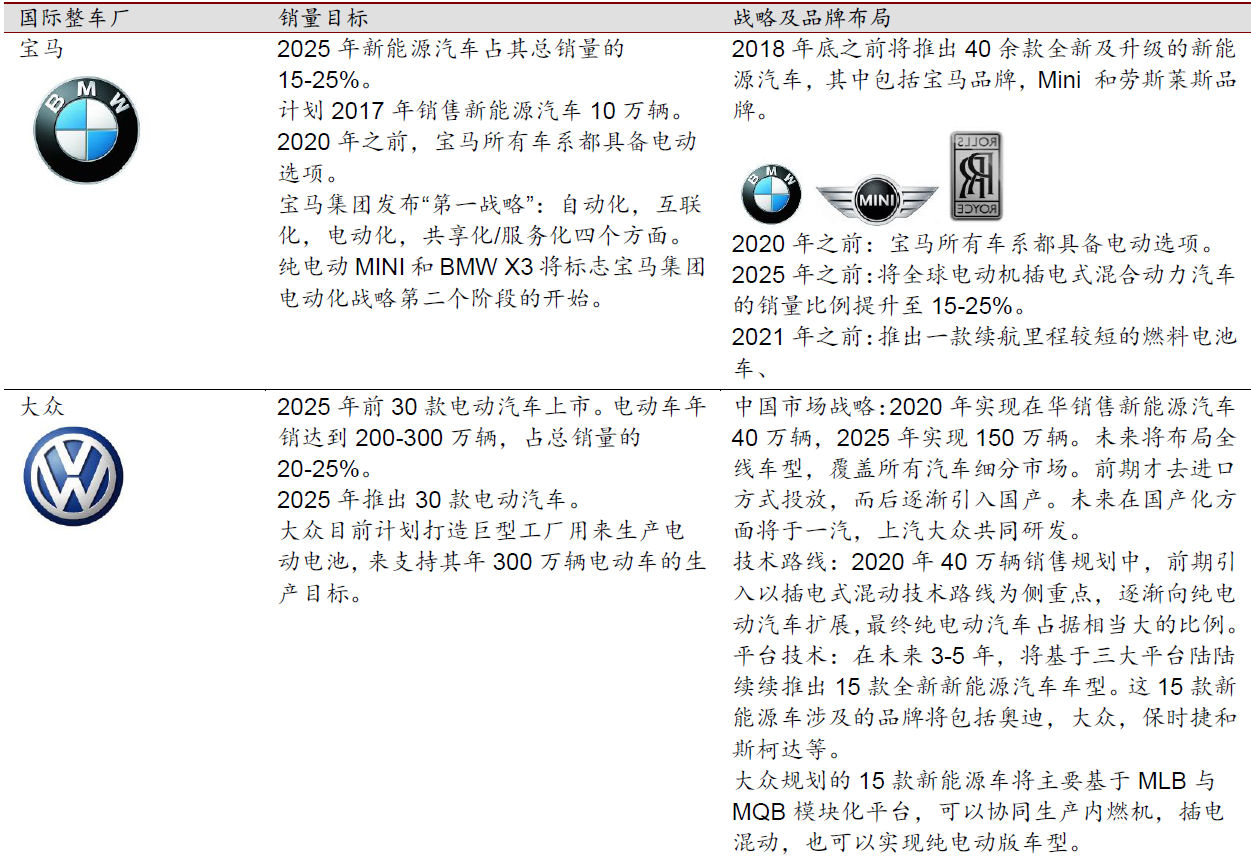1251x860 pixels.
Task: Select the line starting 纯电动 MINI 和 BMW X3
Action: [492, 267]
